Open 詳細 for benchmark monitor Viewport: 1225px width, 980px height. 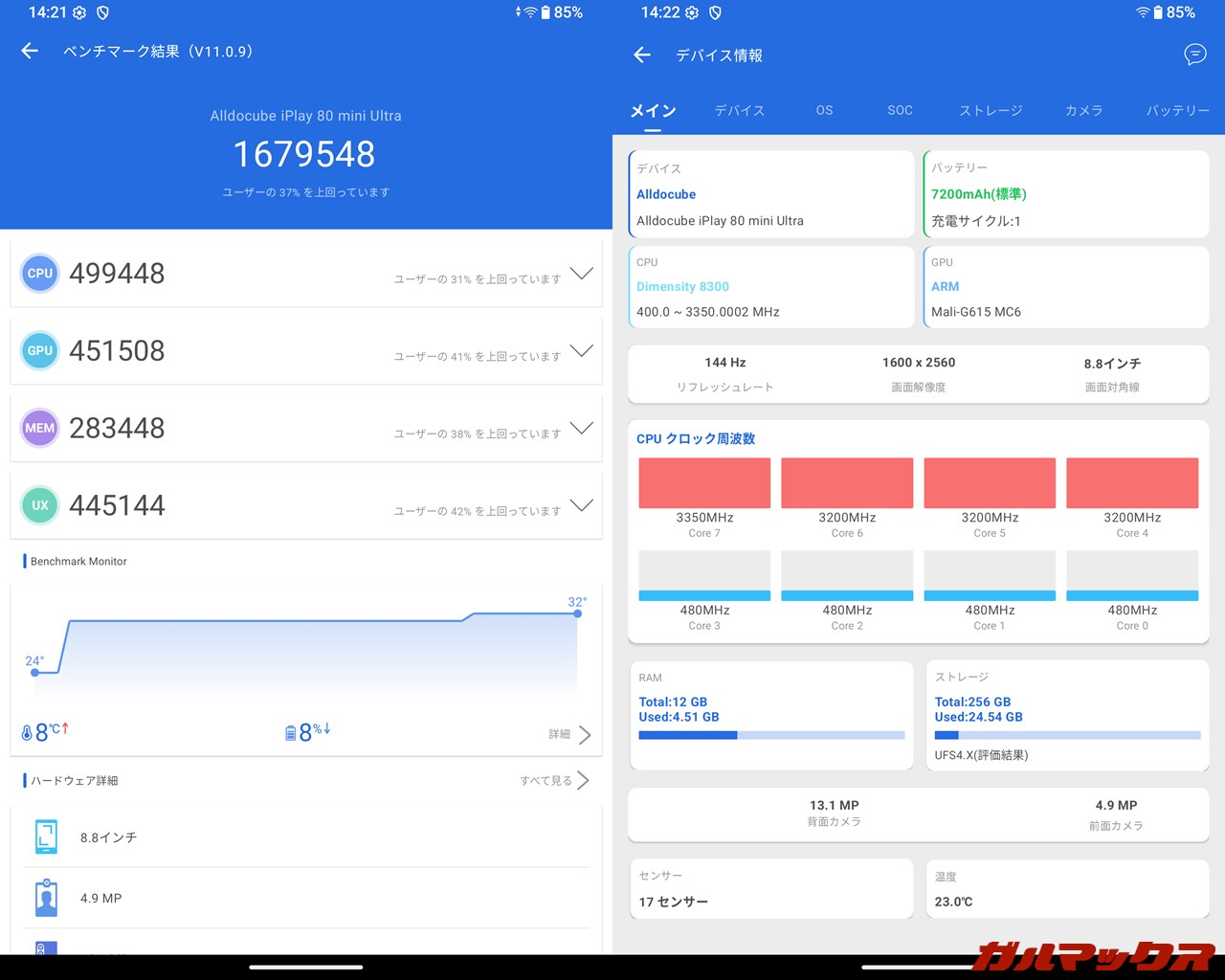click(x=569, y=734)
